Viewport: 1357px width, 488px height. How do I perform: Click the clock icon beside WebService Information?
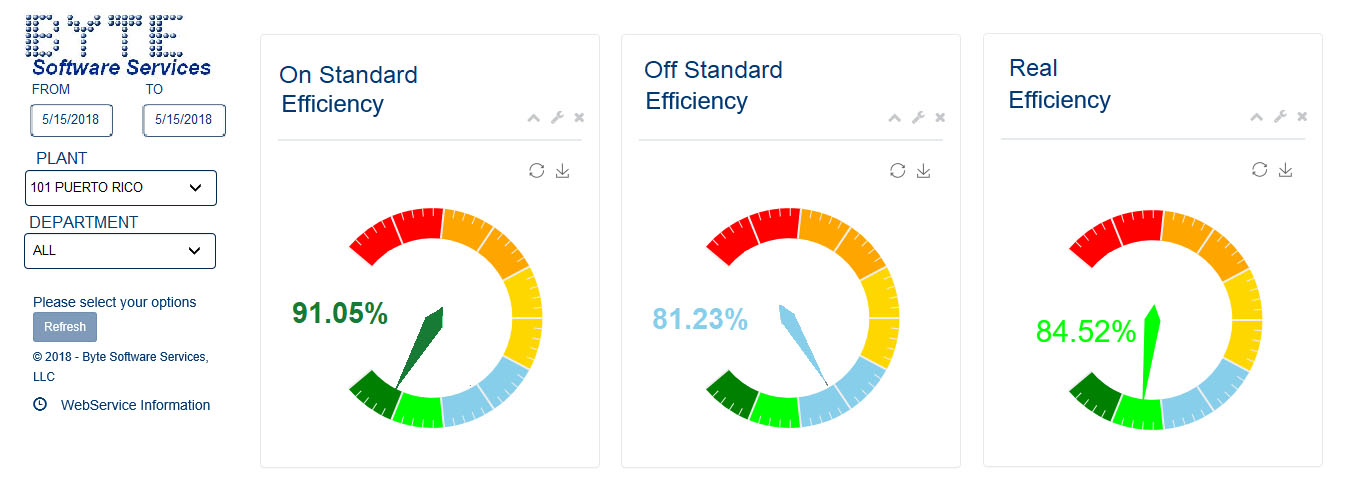coord(40,405)
